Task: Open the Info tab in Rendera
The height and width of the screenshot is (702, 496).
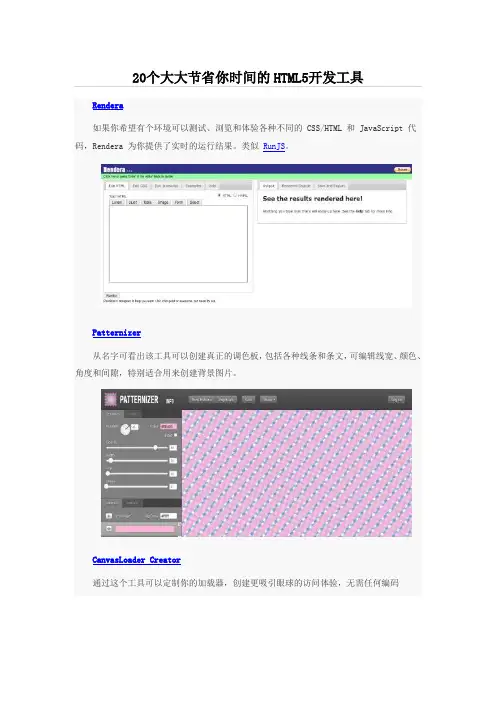Action: click(212, 186)
